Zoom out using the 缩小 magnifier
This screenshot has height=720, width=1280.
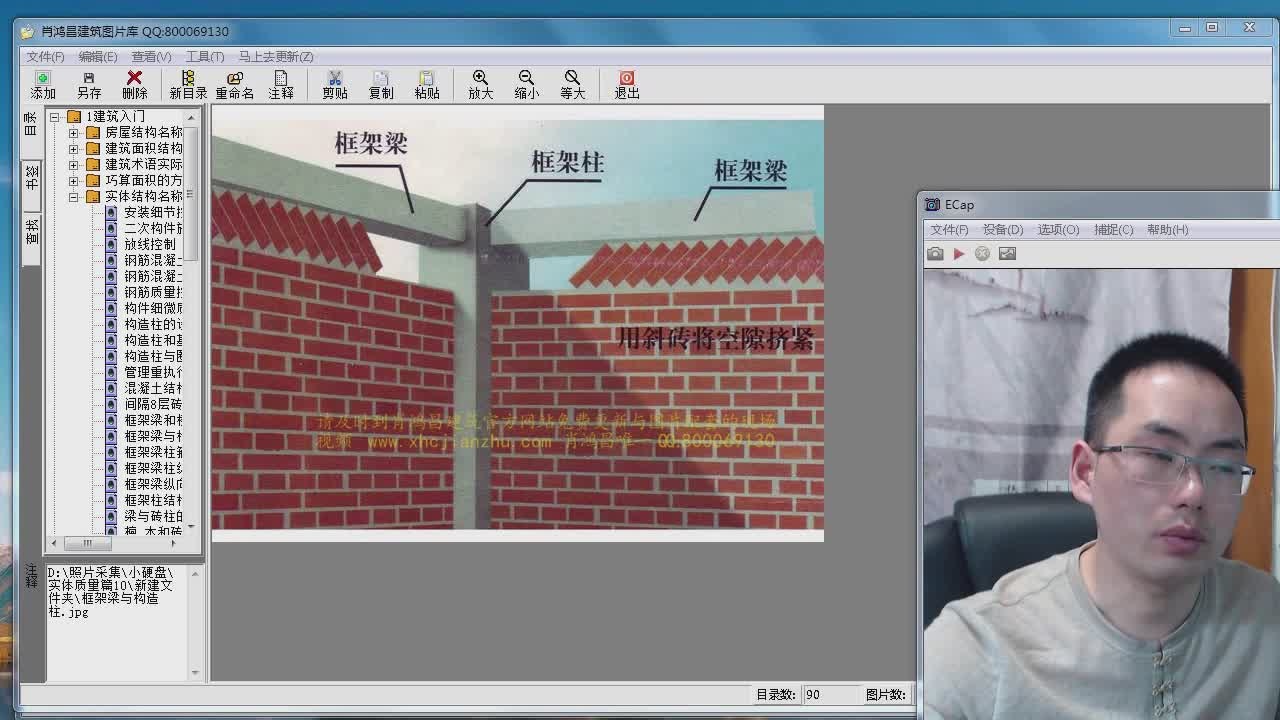point(526,84)
